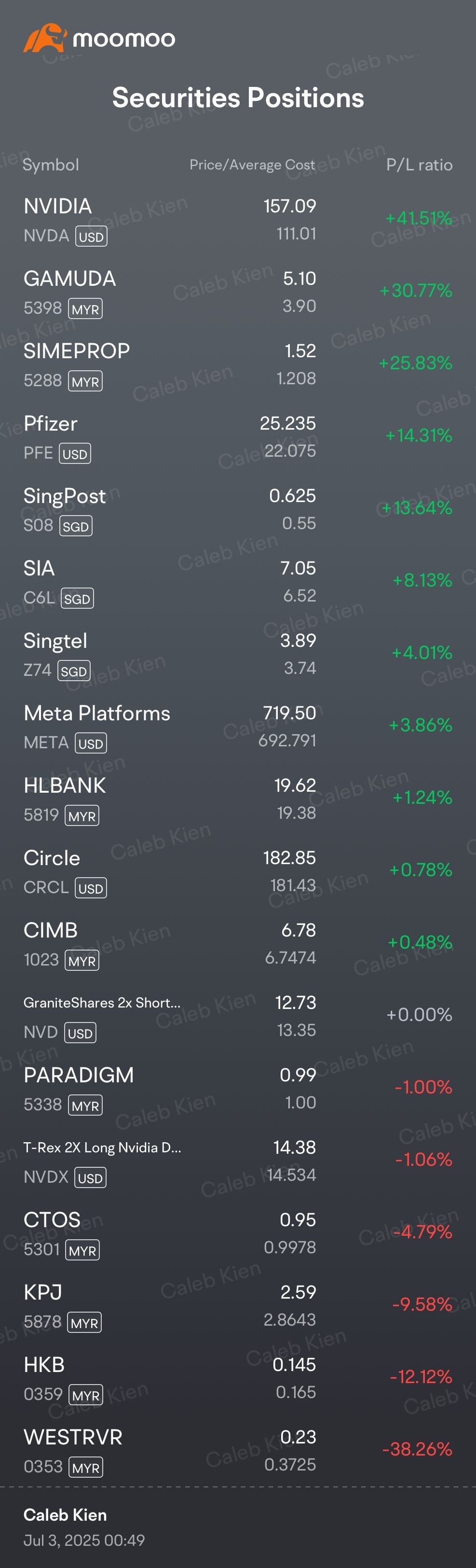Click the SGD badge beside S08

[76, 526]
